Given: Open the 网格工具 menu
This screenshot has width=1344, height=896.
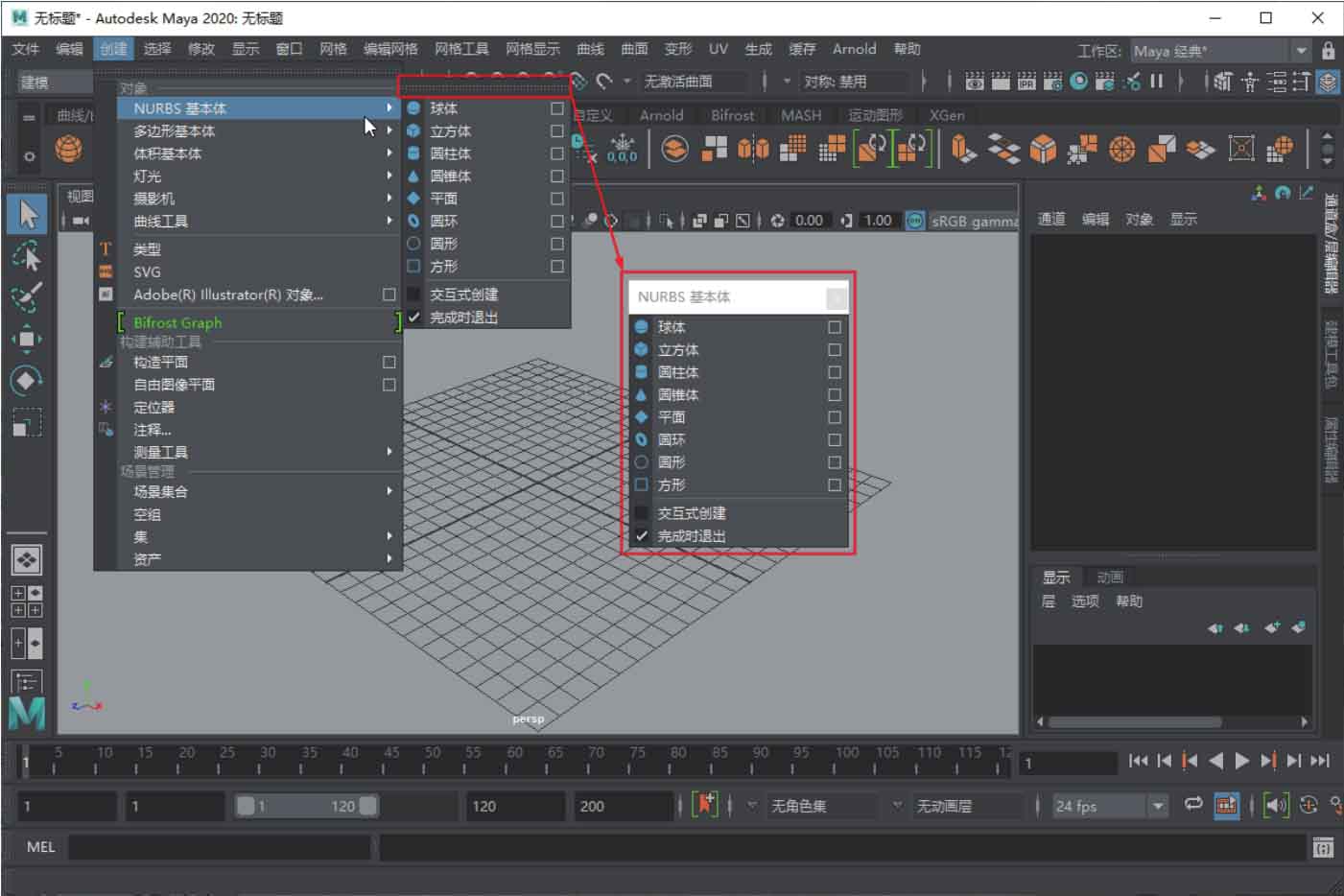Looking at the screenshot, I should tap(461, 49).
